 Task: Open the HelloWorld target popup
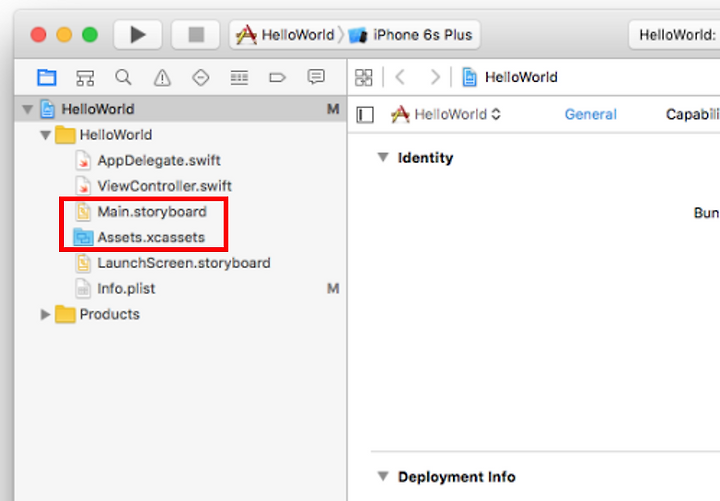[446, 114]
